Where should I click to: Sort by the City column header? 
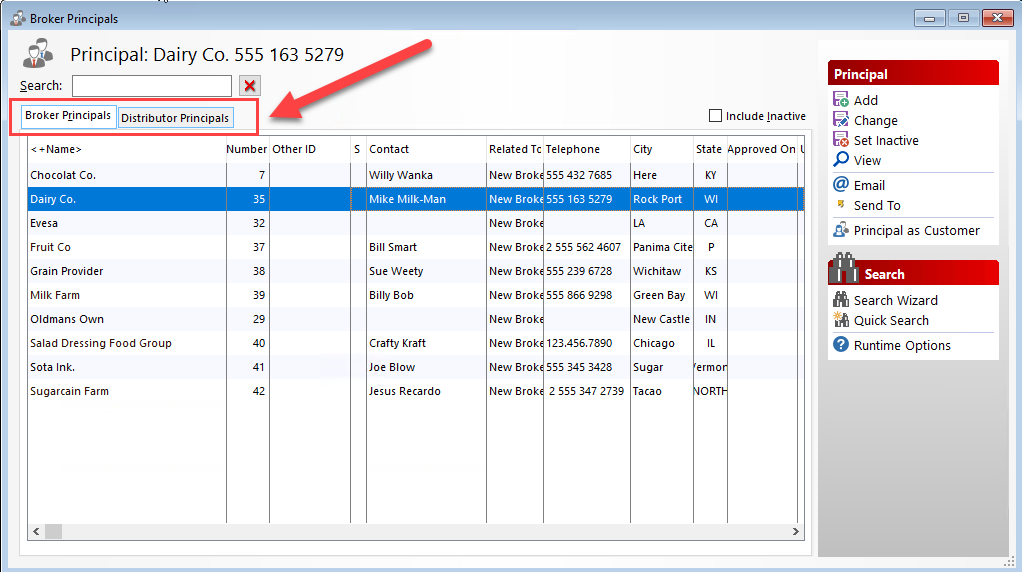point(662,149)
